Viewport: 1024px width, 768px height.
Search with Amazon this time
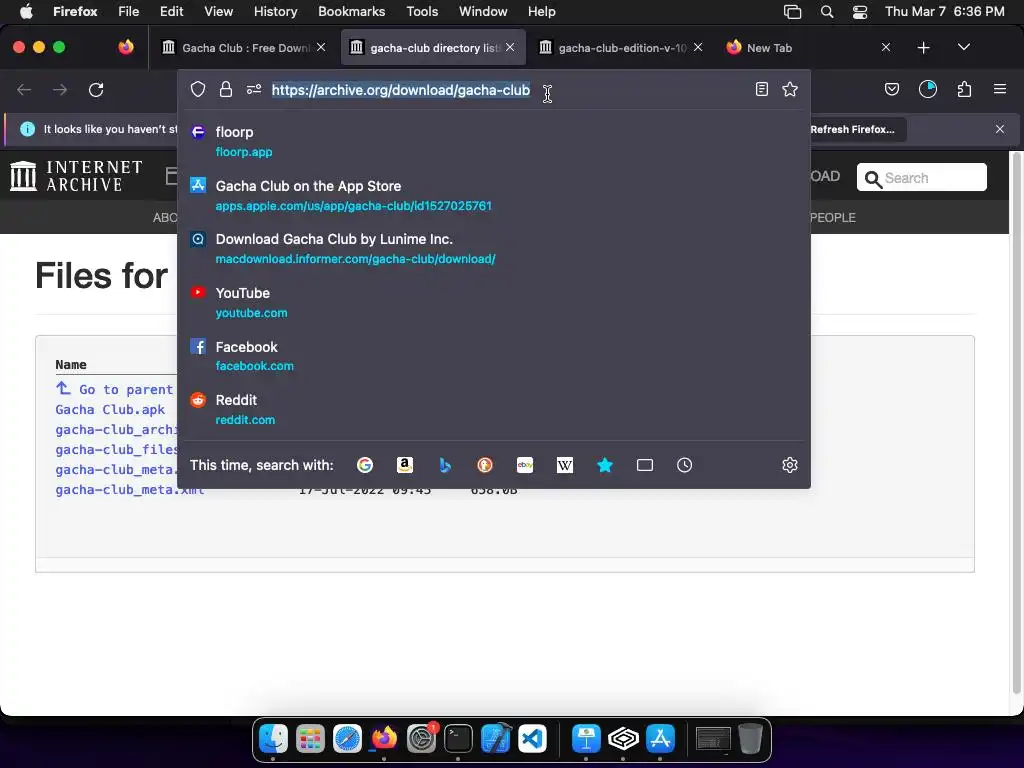[x=405, y=465]
